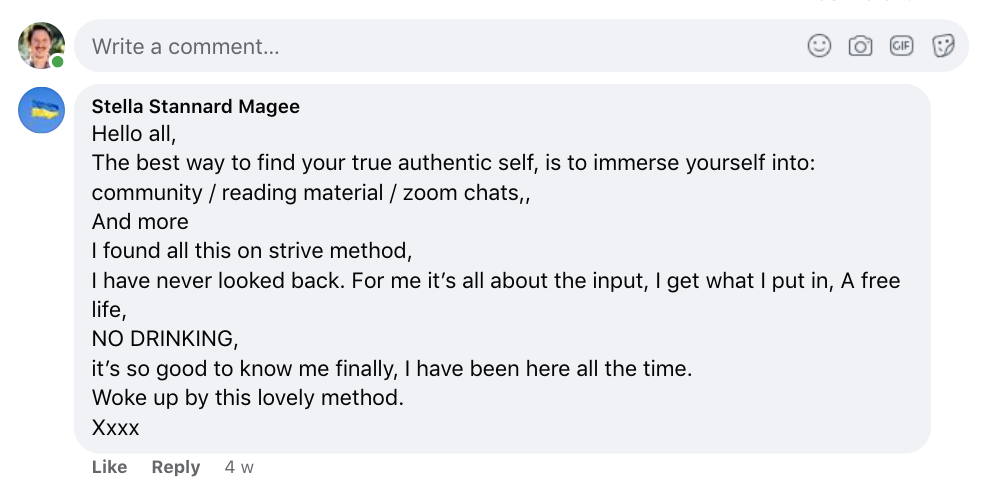Reply to Stella's comment
This screenshot has width=986, height=483.
point(175,467)
